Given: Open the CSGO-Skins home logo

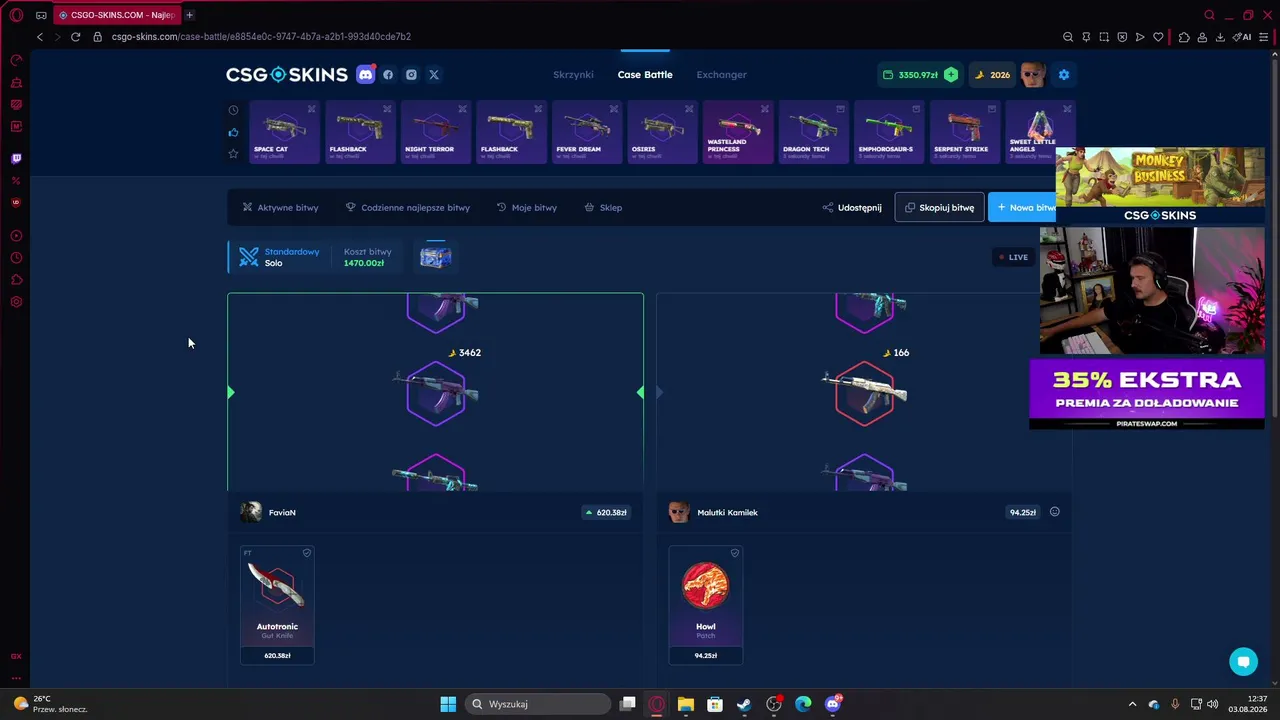Looking at the screenshot, I should click(287, 74).
